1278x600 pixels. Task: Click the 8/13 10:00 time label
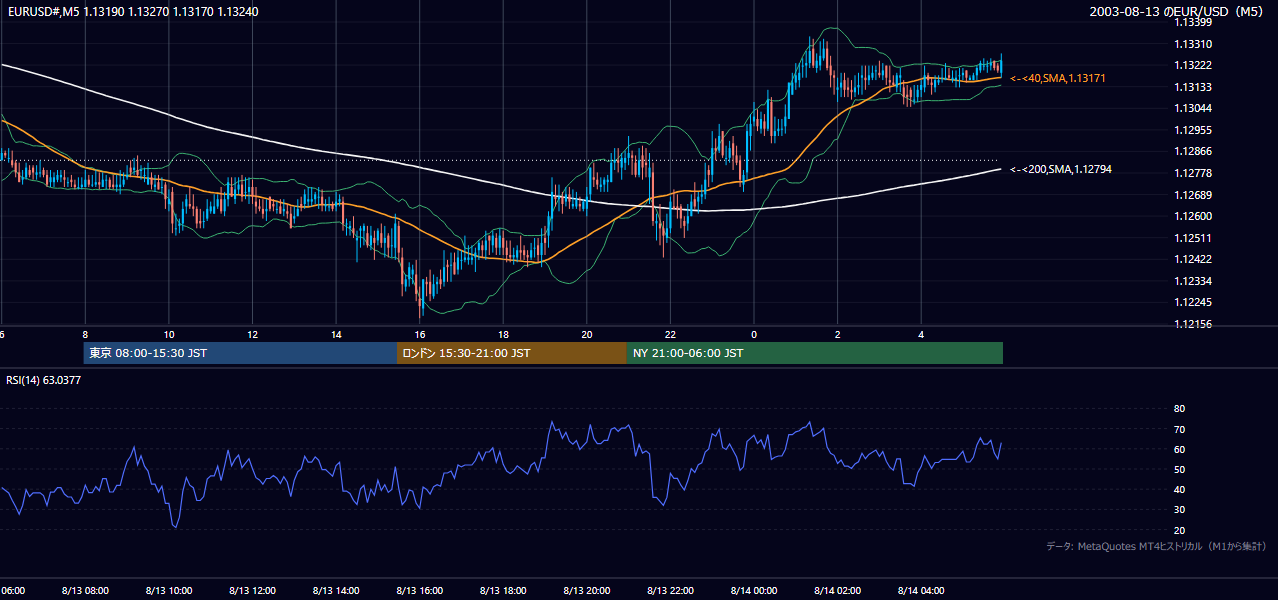tap(169, 591)
